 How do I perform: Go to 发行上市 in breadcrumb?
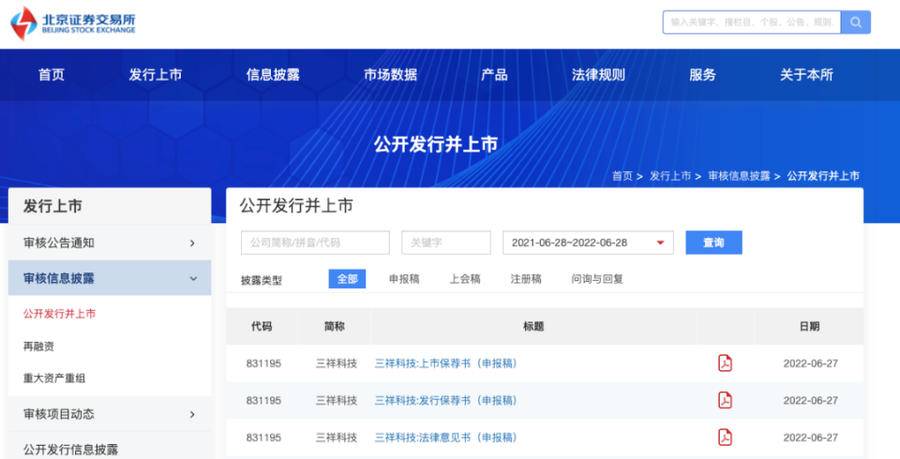670,176
